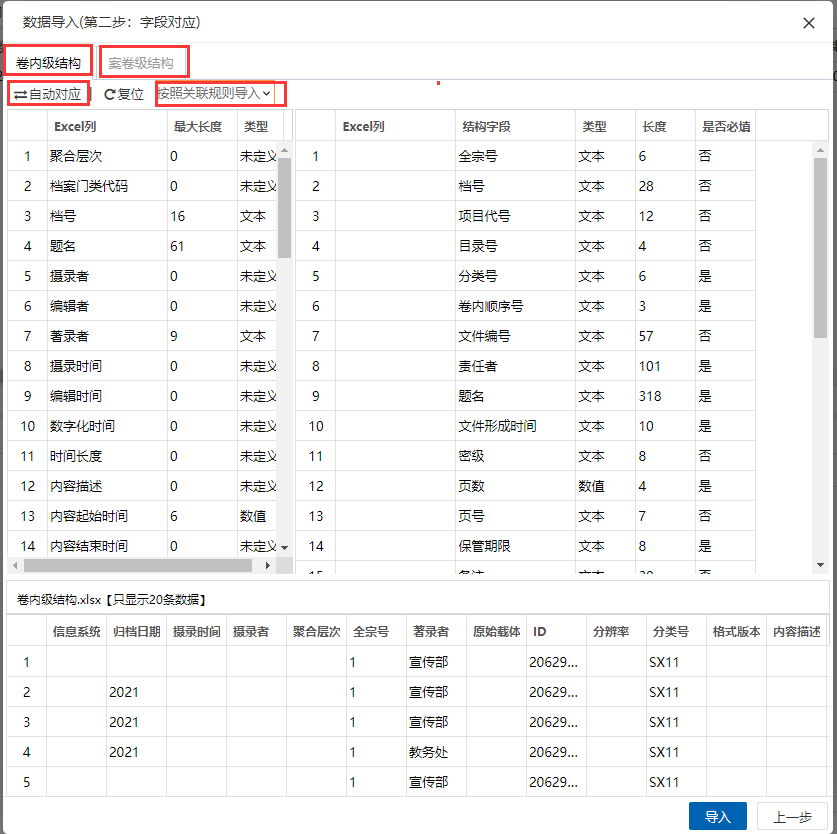Click the 上一步 button
Image resolution: width=837 pixels, height=834 pixels.
tap(792, 817)
